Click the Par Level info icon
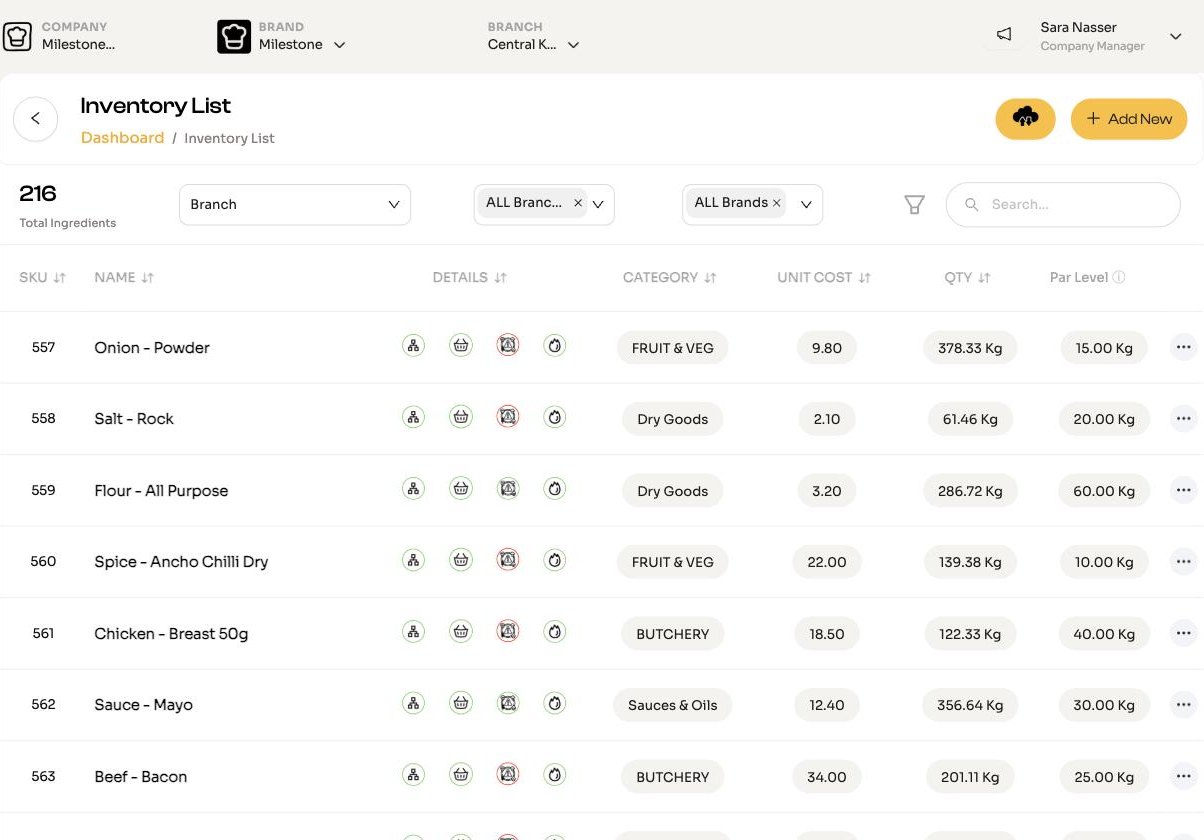This screenshot has height=840, width=1204. point(1119,278)
